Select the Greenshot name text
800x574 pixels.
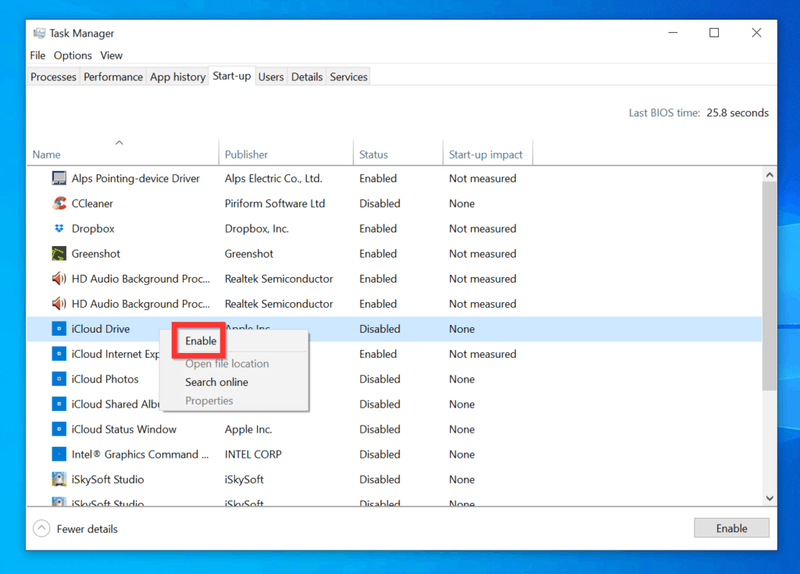tap(95, 254)
